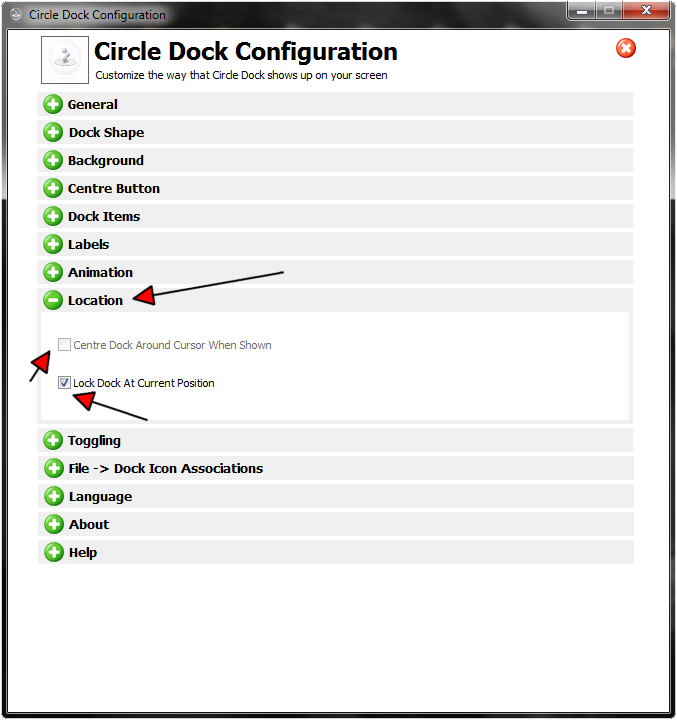Click the green plus icon beside Animation

point(54,273)
